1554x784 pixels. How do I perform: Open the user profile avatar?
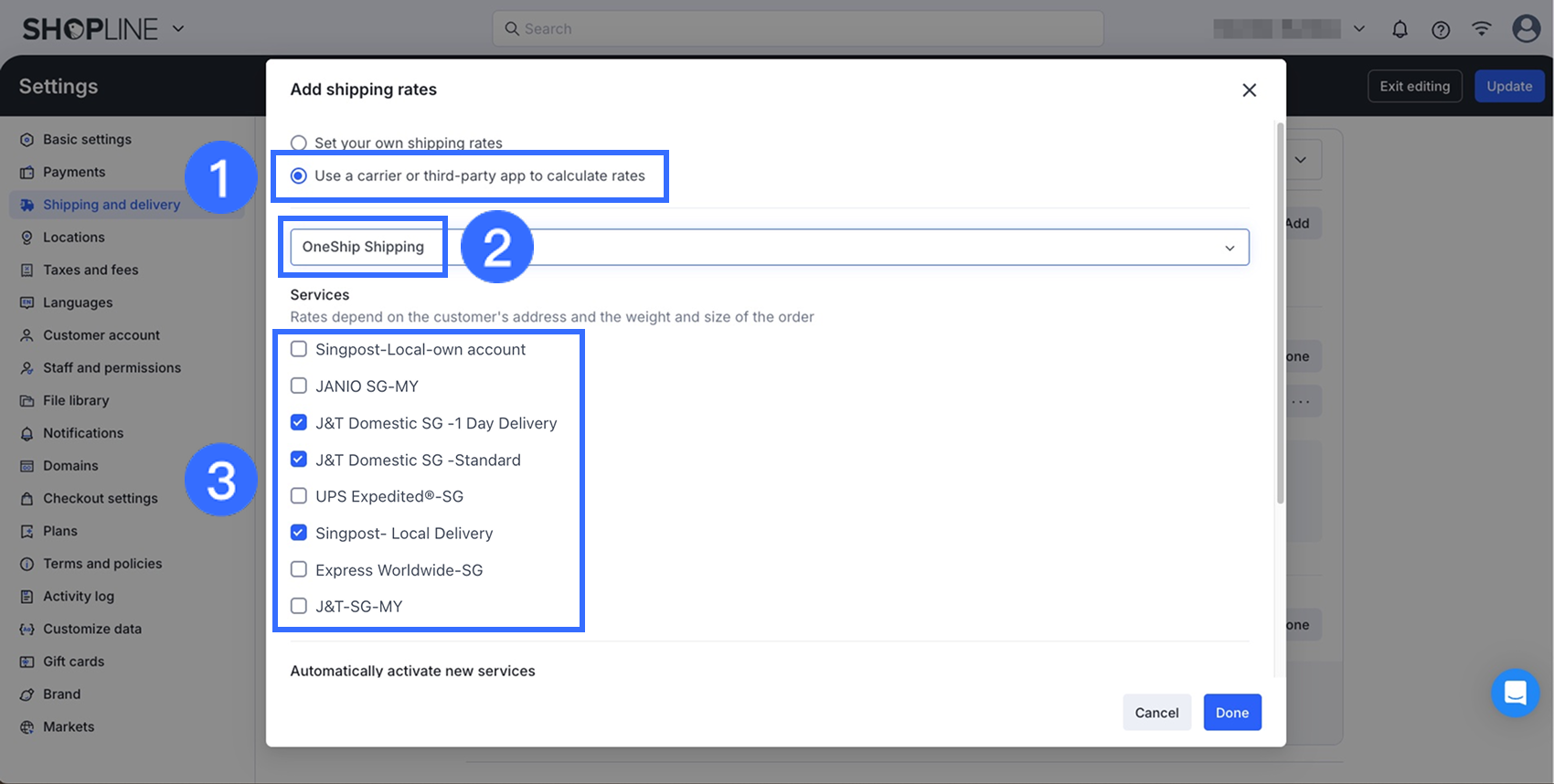[1526, 28]
